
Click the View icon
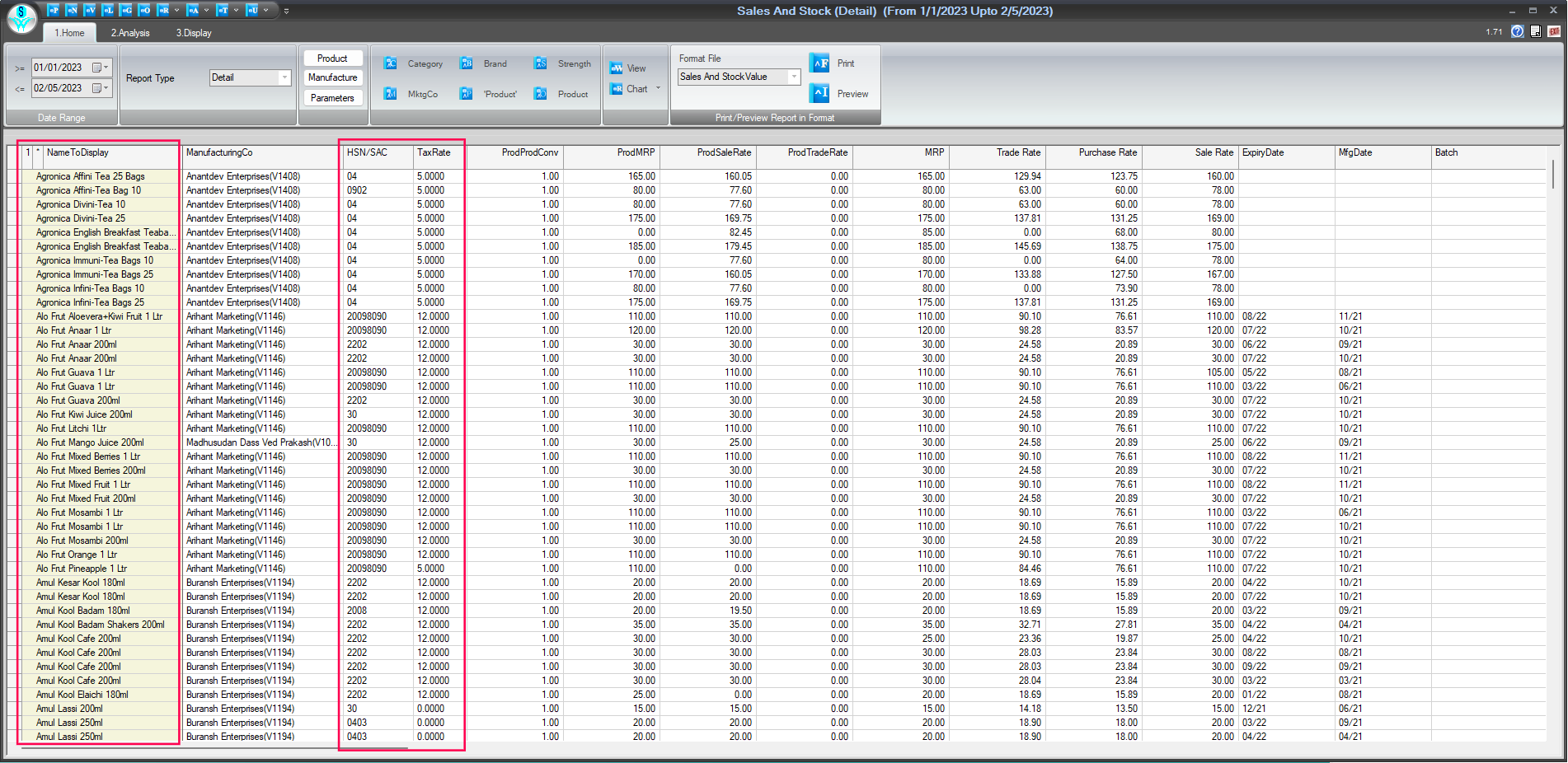point(617,68)
